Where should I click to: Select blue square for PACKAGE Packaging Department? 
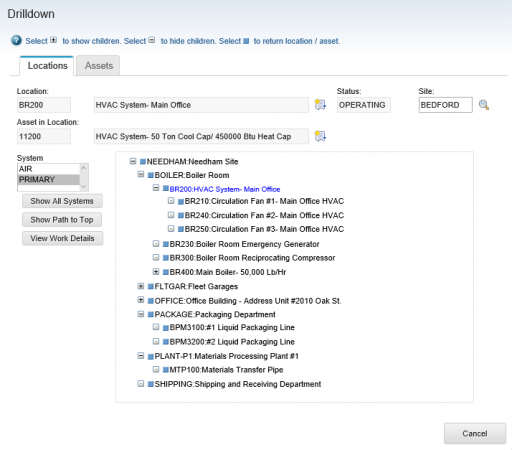[x=151, y=314]
